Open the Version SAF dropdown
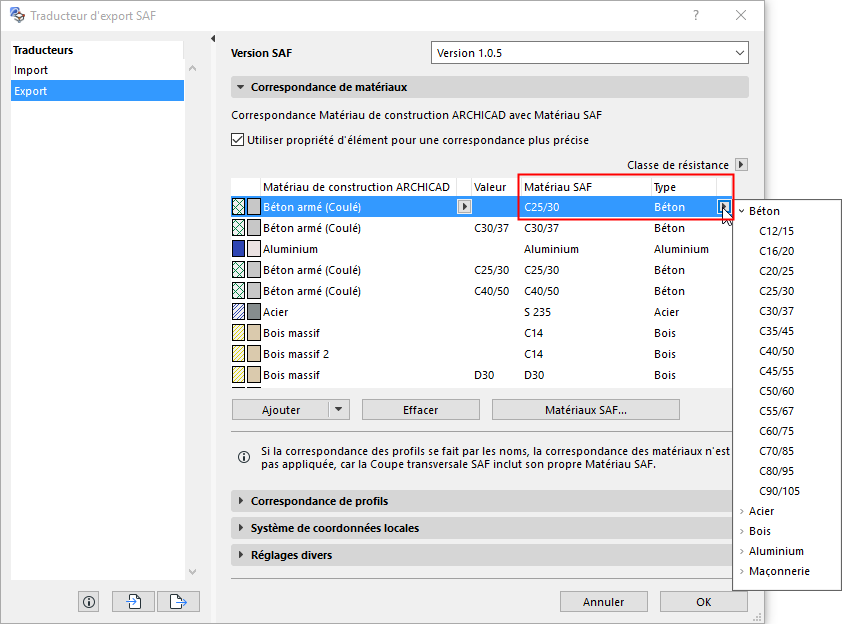Screen dimensions: 842x624 coord(590,53)
